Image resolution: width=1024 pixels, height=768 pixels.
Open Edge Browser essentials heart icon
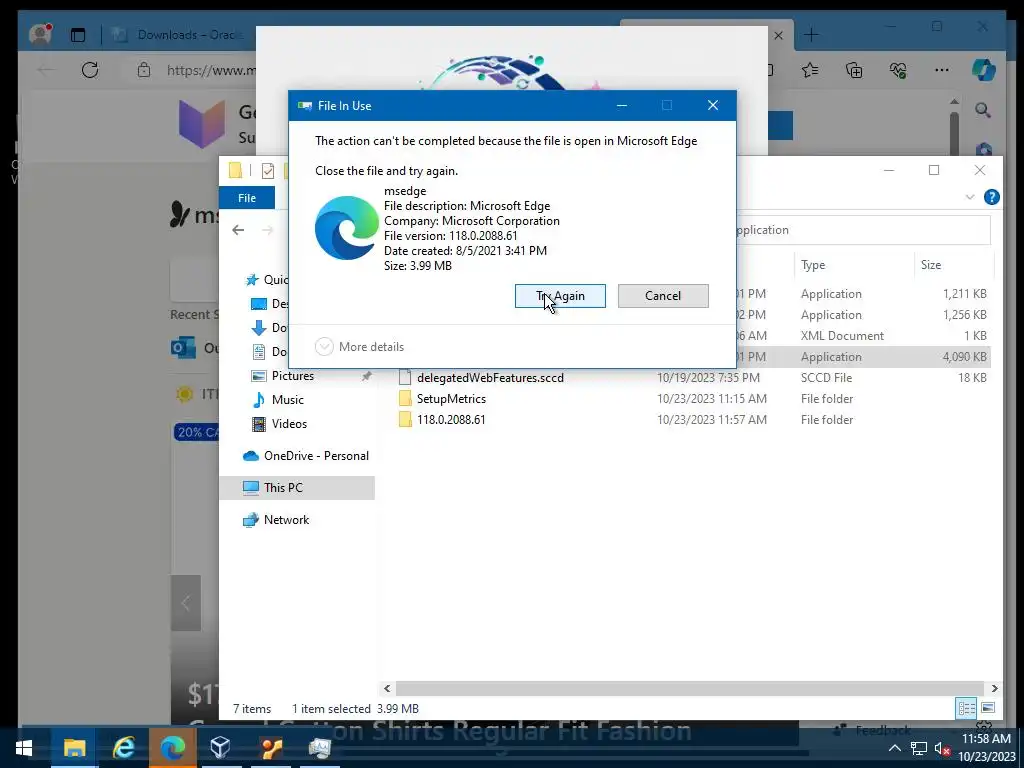[898, 70]
